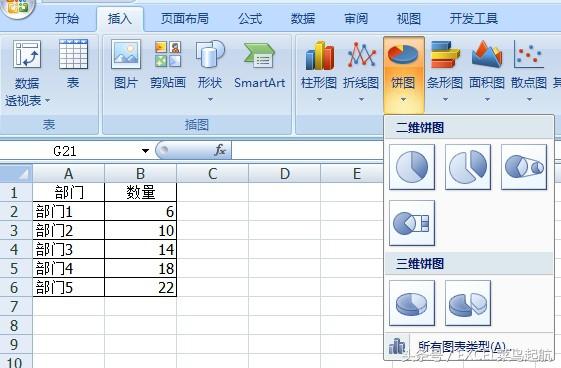Switch to the Page Layout (页面布局) tab
The height and width of the screenshot is (368, 561).
click(185, 19)
